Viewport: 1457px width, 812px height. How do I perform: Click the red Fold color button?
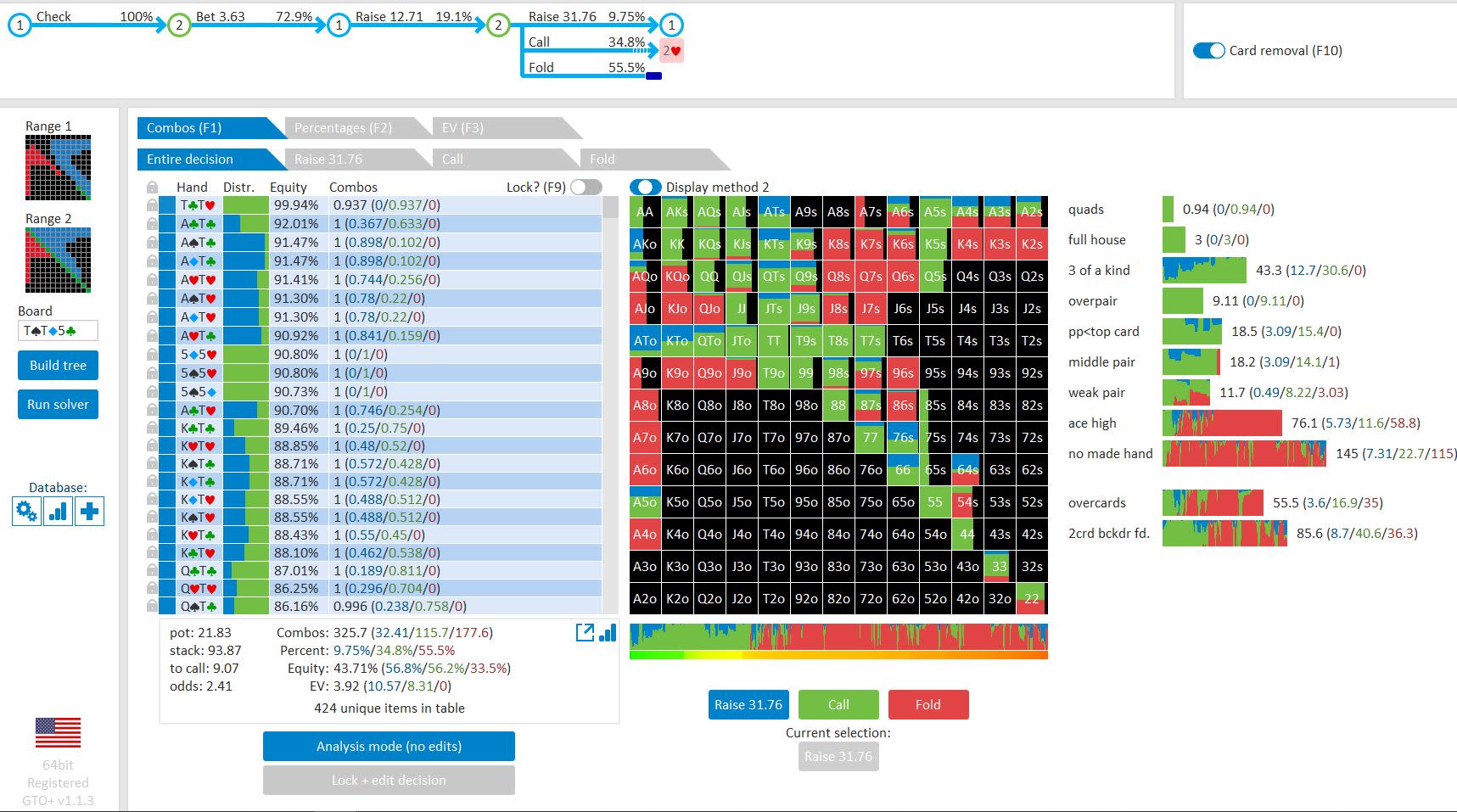pos(927,704)
